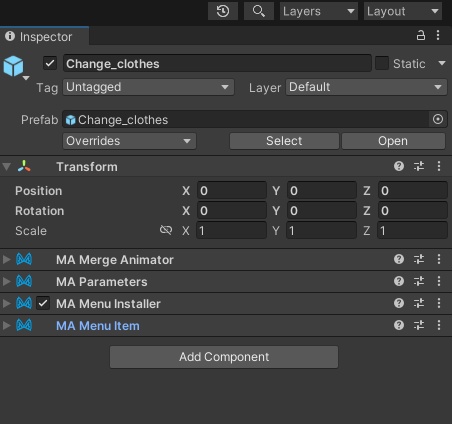Disable MA Menu Installer component checkbox
This screenshot has width=453, height=424.
43,303
